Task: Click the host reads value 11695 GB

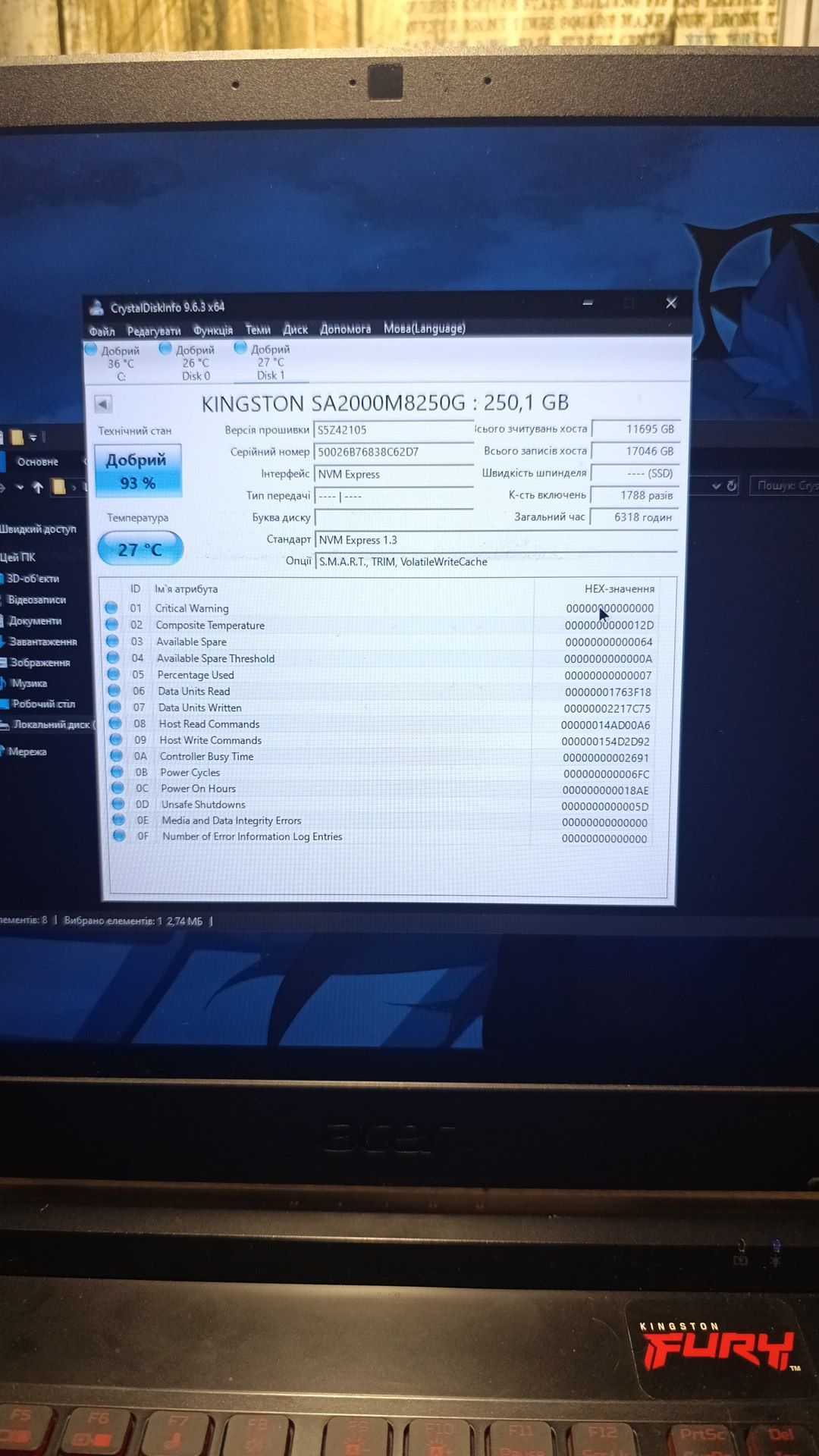Action: pyautogui.click(x=635, y=429)
